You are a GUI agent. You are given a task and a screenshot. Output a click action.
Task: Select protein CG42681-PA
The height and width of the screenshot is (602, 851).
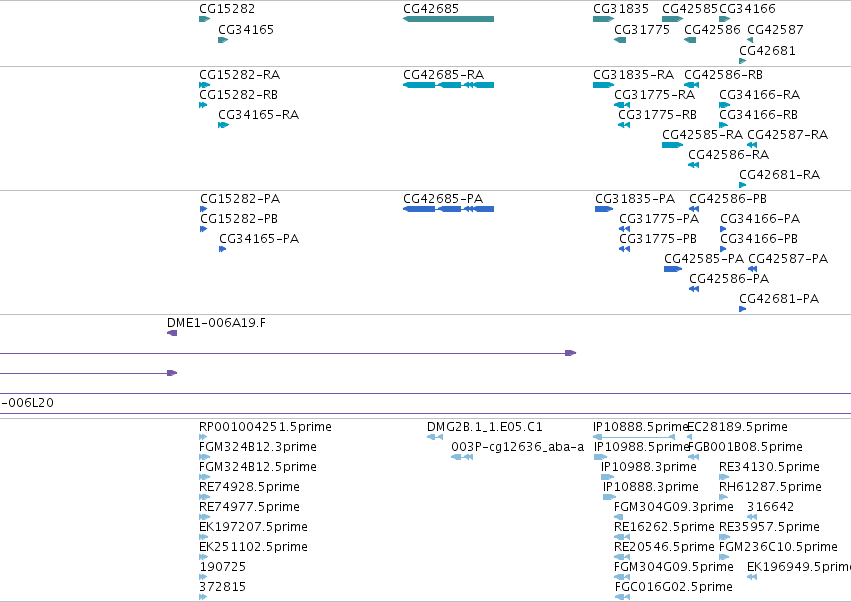click(779, 299)
